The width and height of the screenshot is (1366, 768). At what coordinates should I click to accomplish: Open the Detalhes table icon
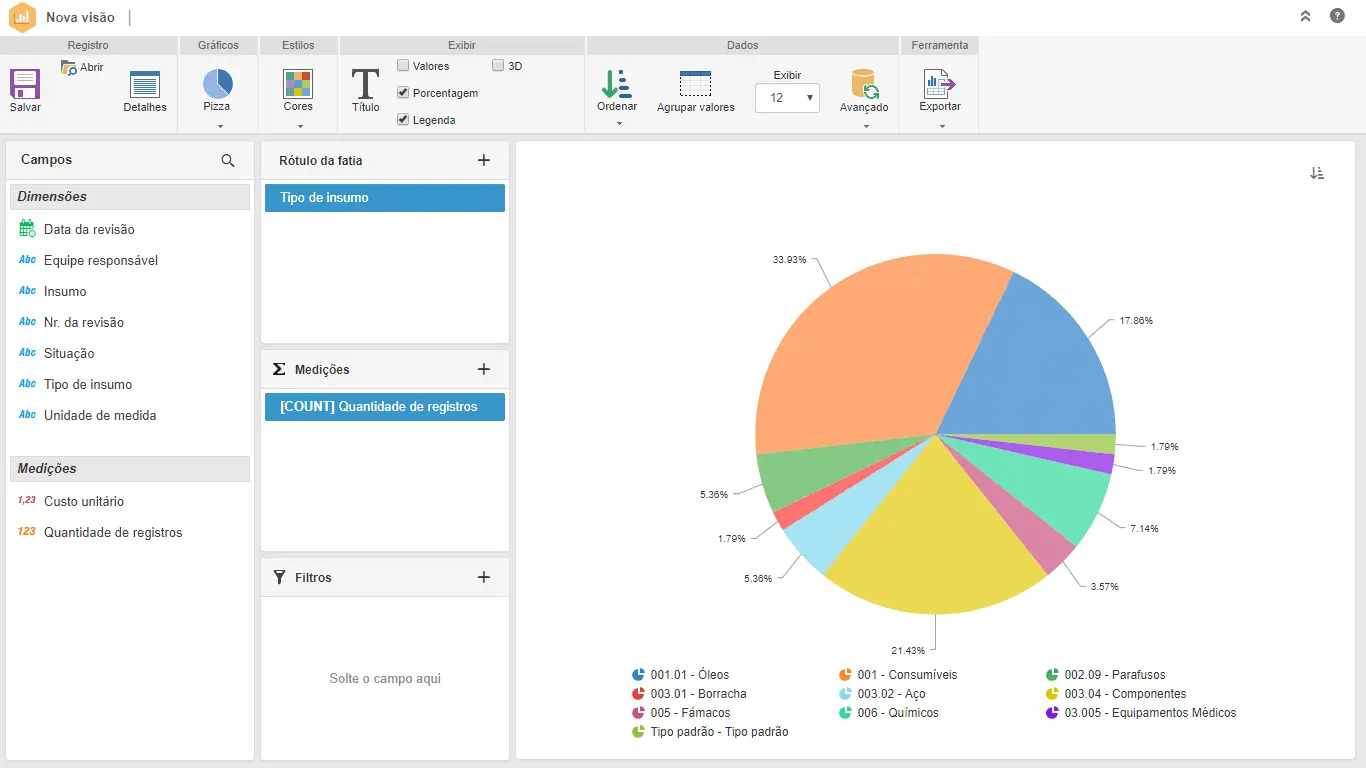coord(145,85)
